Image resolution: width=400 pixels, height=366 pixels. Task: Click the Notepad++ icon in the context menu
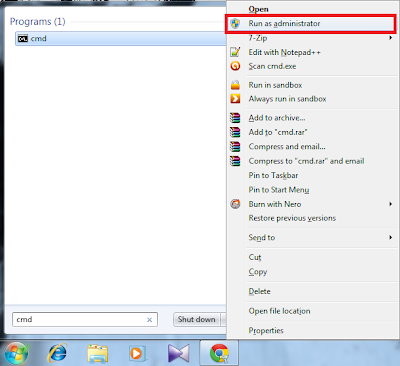[235, 52]
